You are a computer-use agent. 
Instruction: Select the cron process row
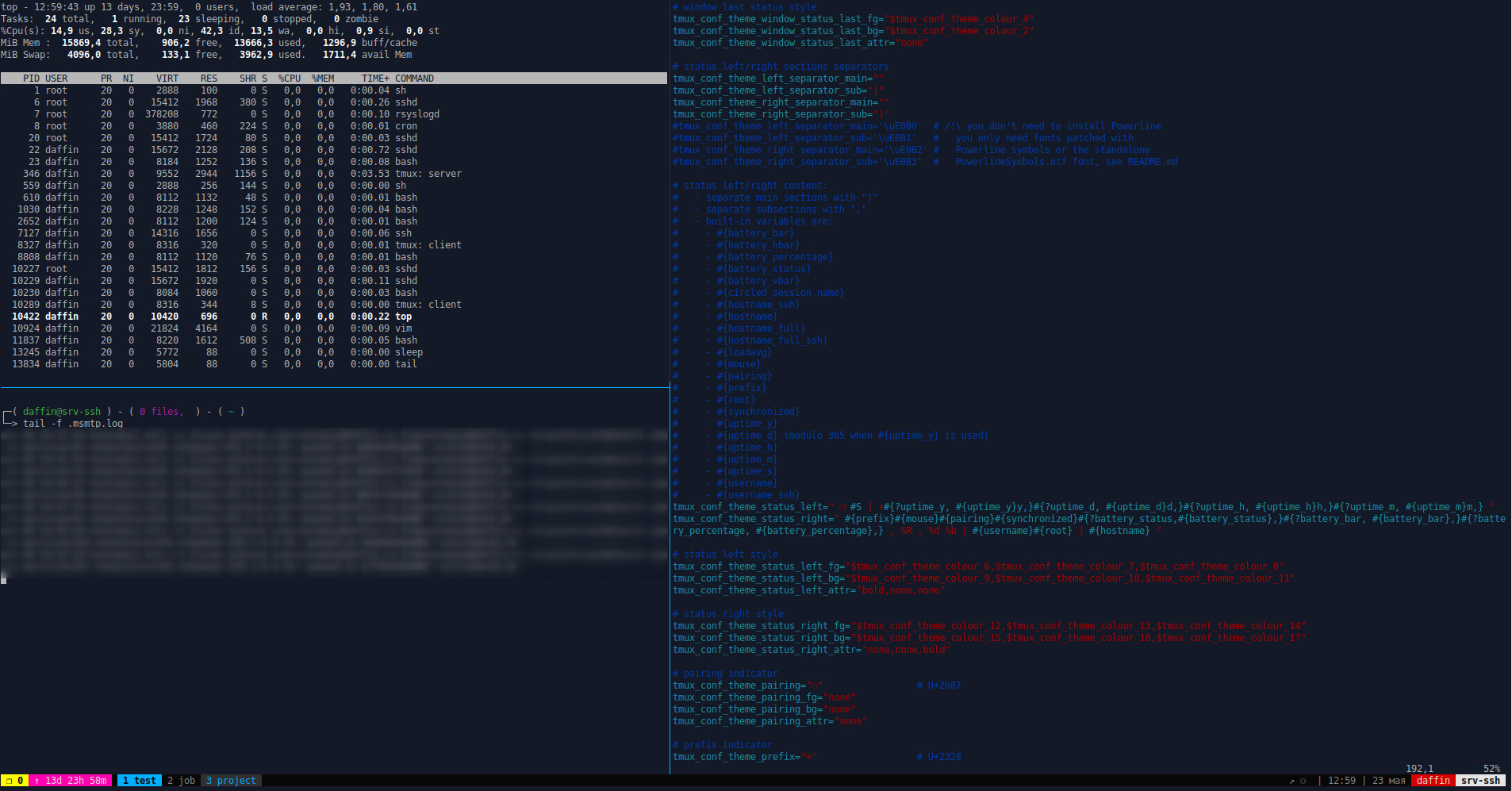(x=333, y=126)
